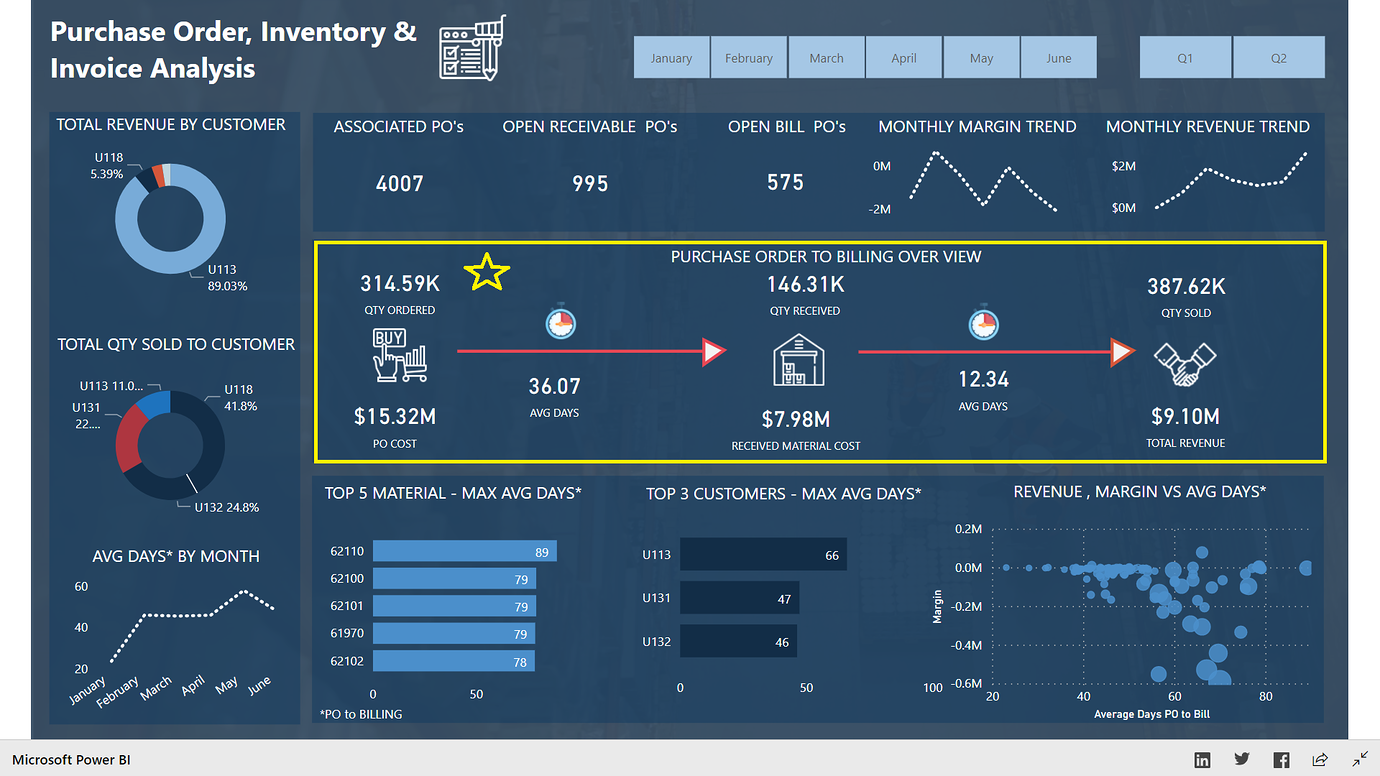Enable the Q1 quarter filter
This screenshot has height=776, width=1380.
(1185, 57)
